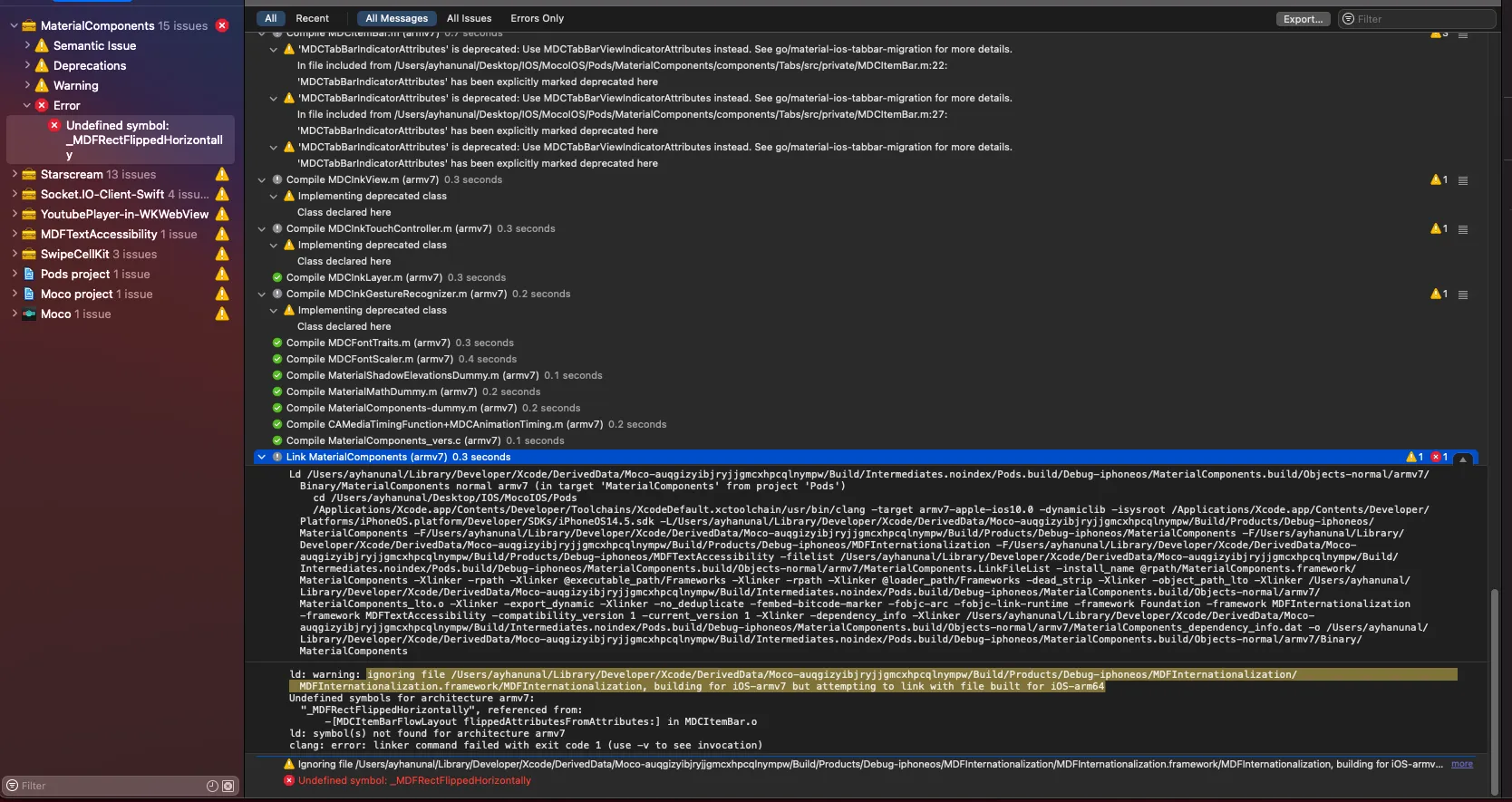
Task: Click the filter options icon in sidebar filter
Action: [13, 786]
